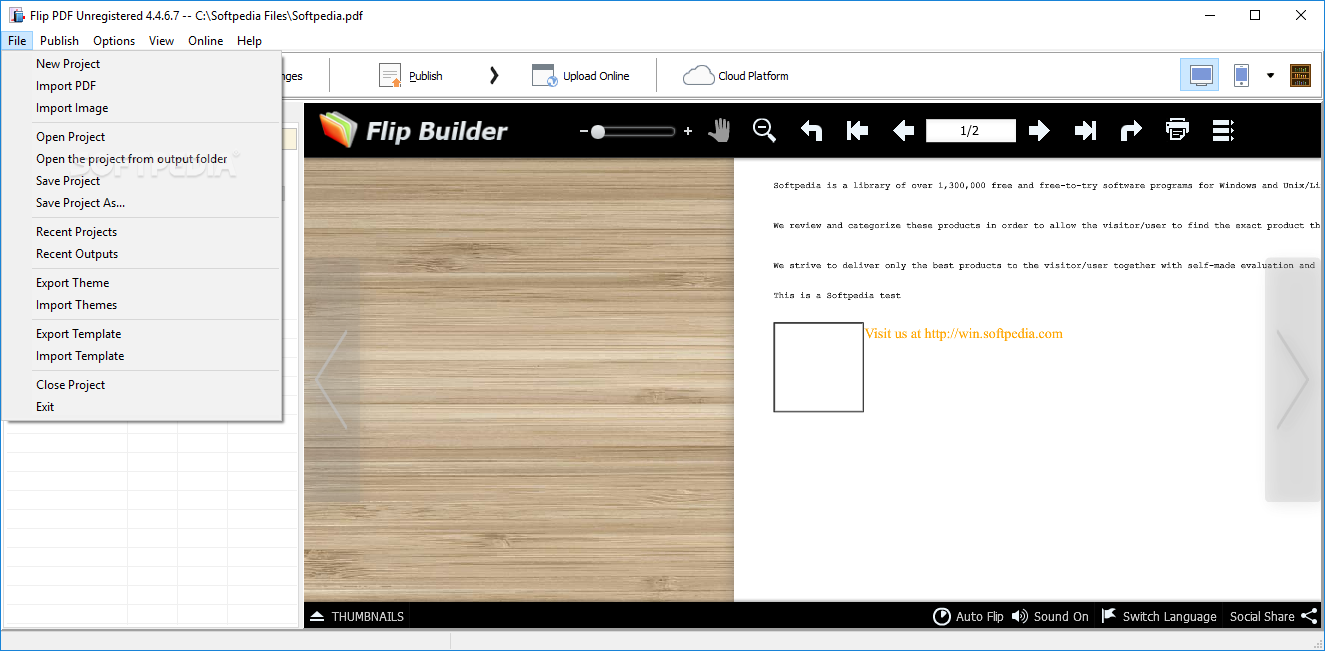Select the hand pan tool icon
1325x651 pixels.
(x=718, y=131)
